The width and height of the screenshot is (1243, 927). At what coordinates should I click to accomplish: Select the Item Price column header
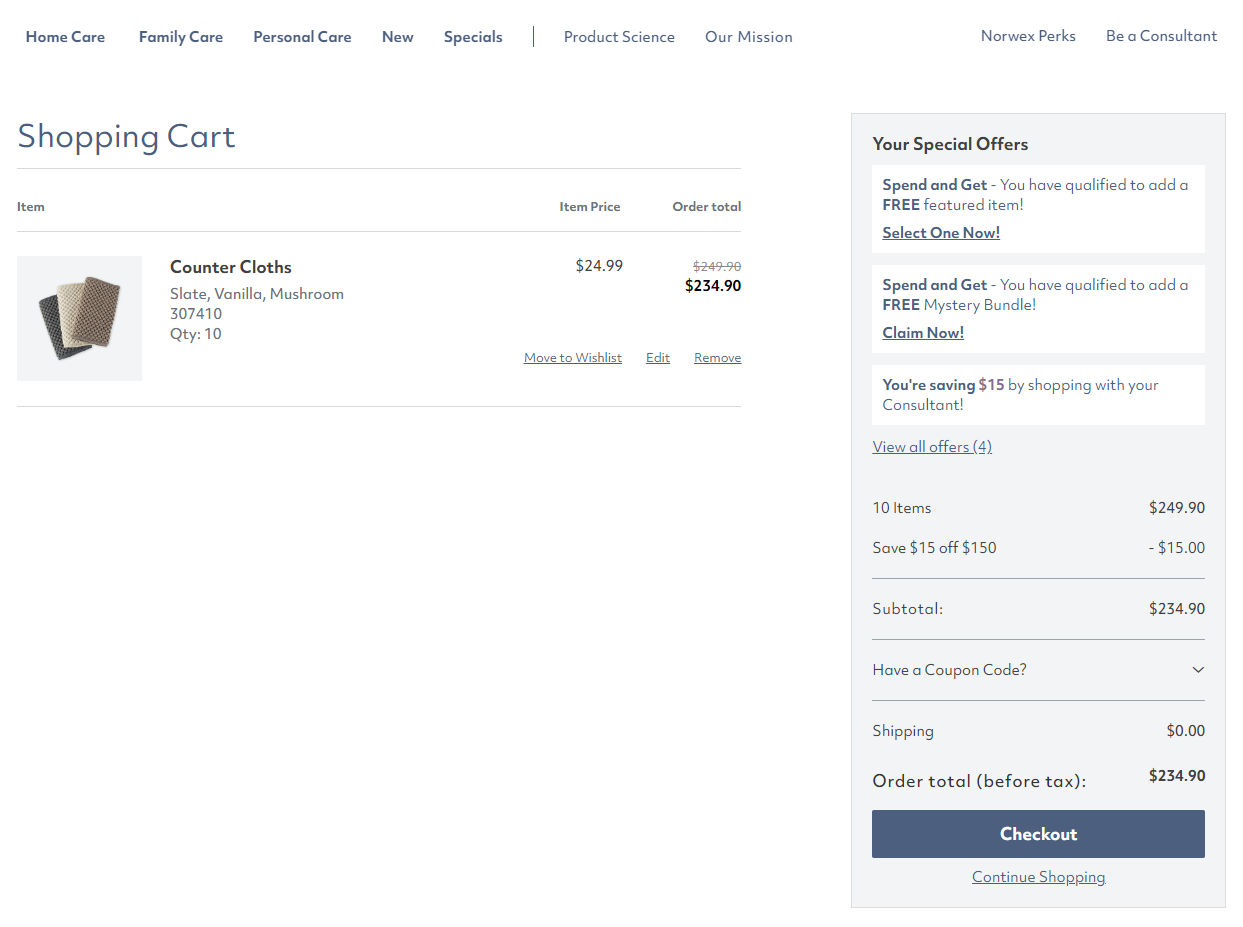click(590, 207)
